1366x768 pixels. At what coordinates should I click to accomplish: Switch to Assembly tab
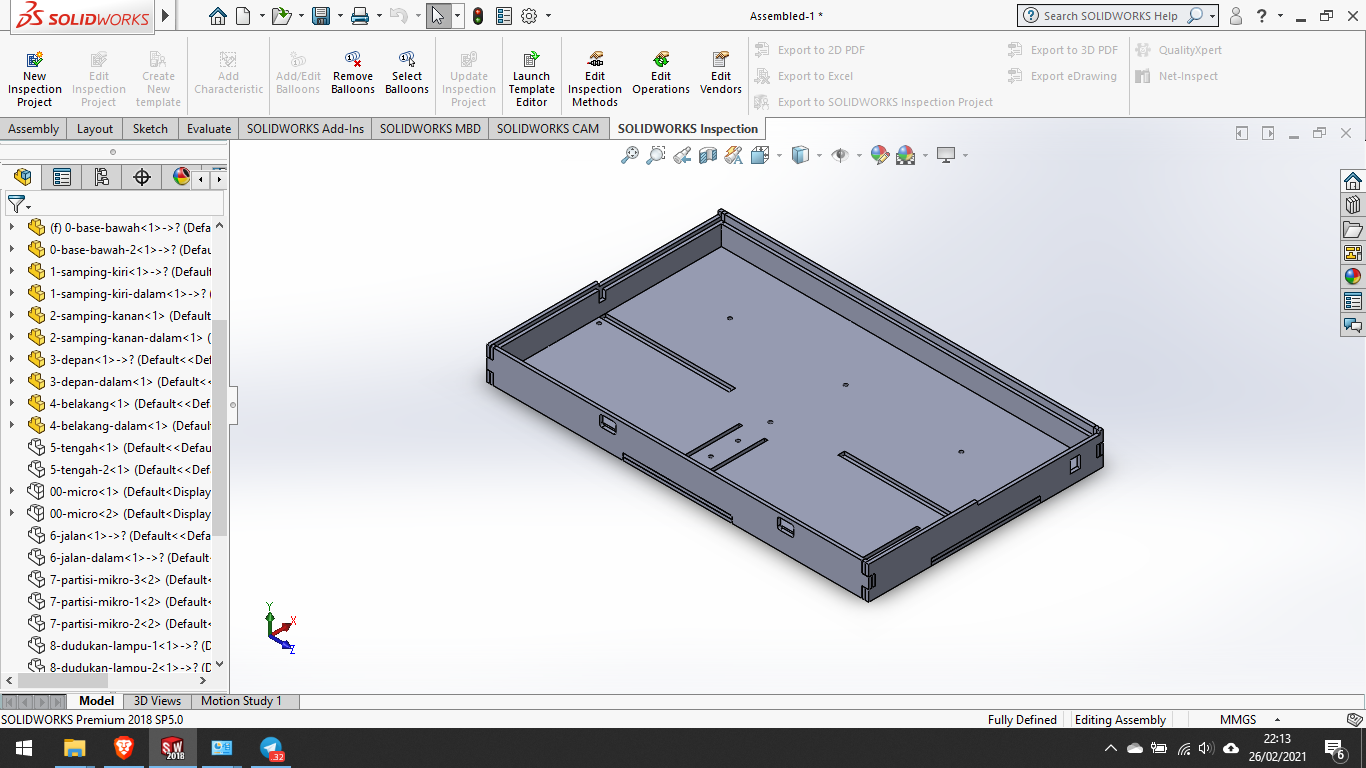pos(34,128)
